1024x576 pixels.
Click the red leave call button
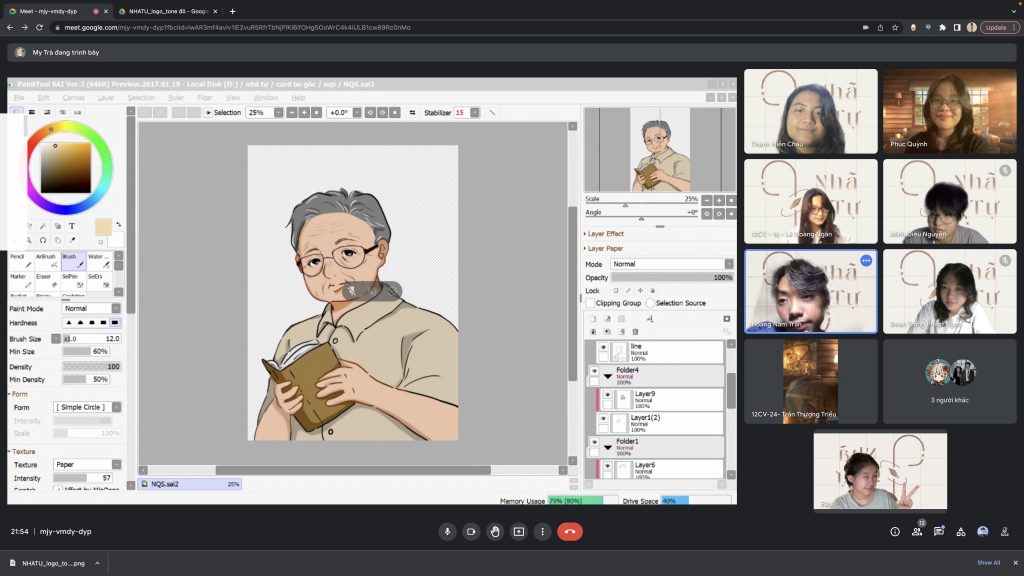pos(569,532)
